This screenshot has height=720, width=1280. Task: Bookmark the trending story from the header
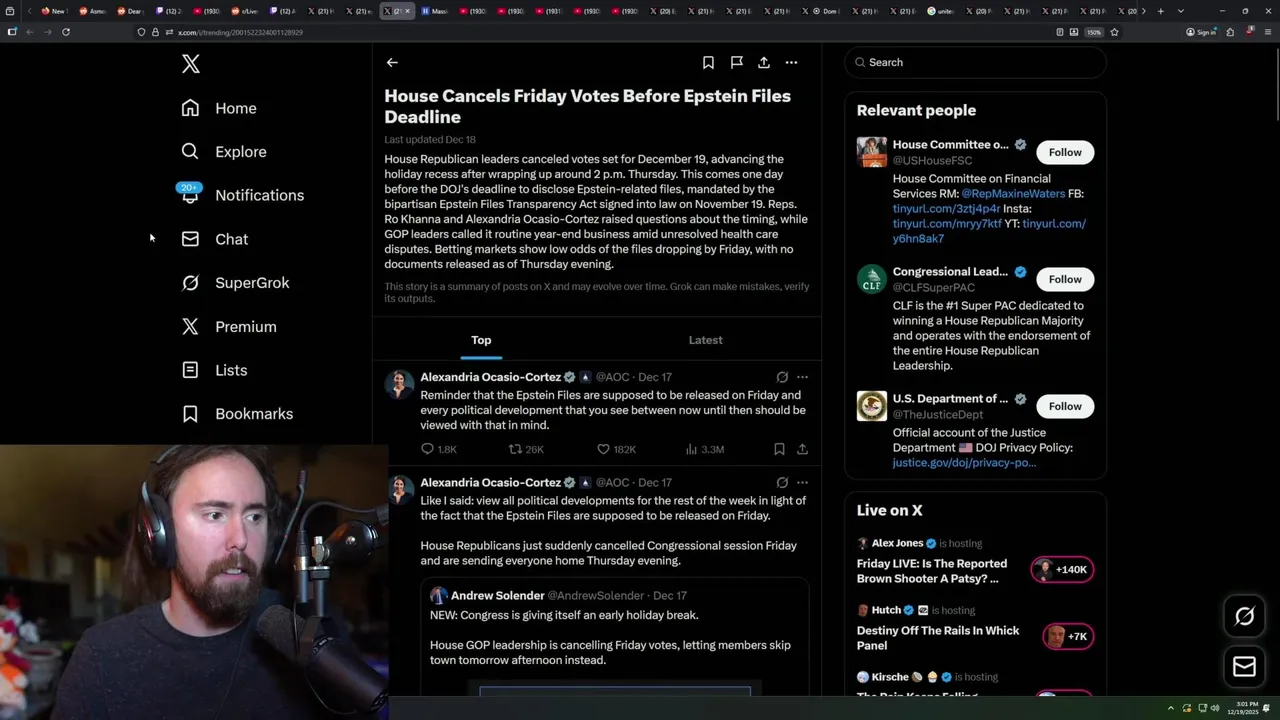(x=708, y=62)
